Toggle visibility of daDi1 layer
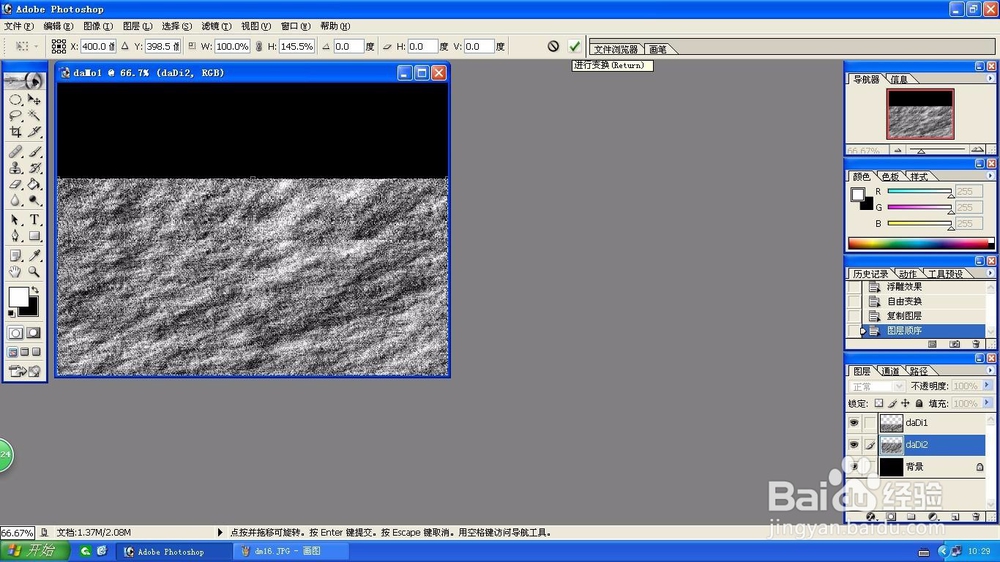 (x=854, y=422)
